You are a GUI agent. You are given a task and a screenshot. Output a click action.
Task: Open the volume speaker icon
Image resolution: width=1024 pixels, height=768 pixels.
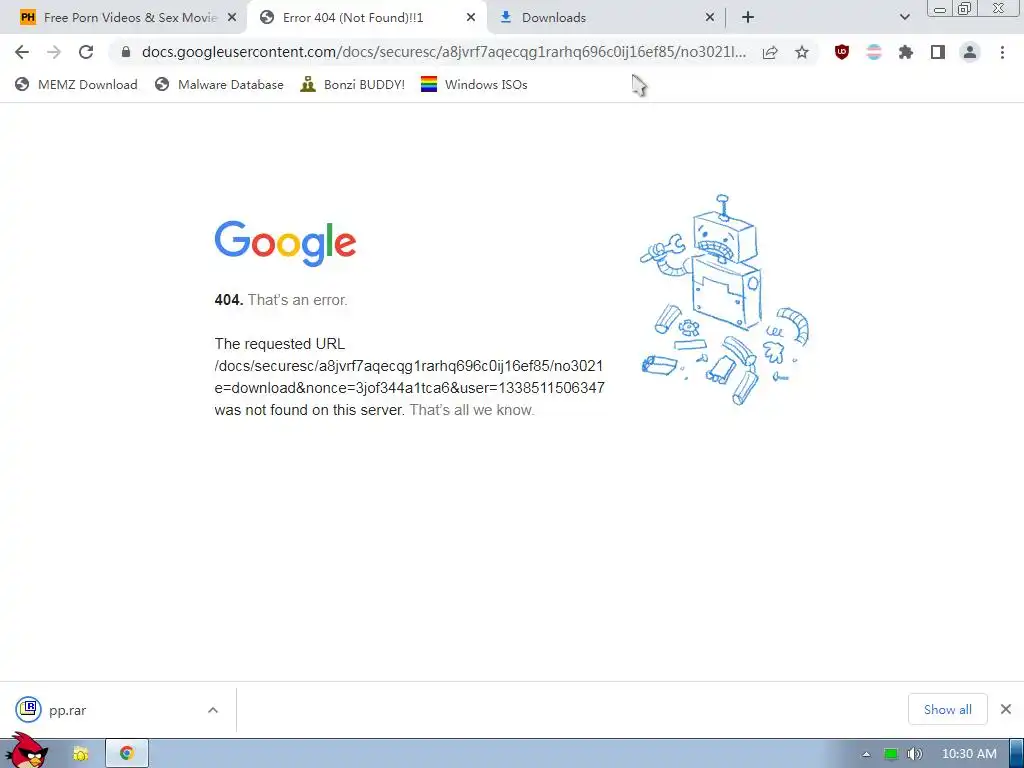tap(914, 754)
